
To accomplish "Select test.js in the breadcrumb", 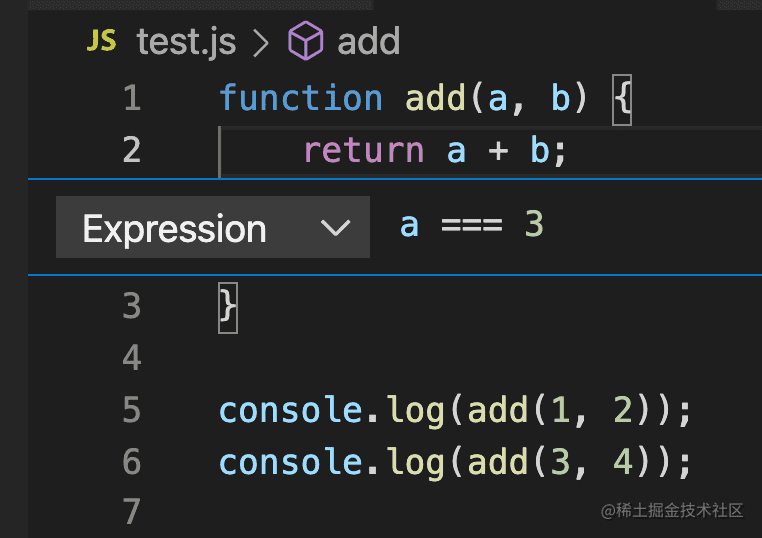I will [x=186, y=42].
